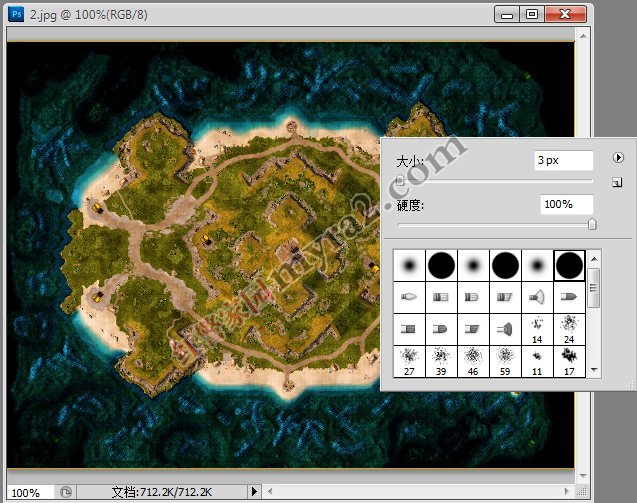Click the document size text 文档:712.2K/712.2K
The height and width of the screenshot is (503, 637).
(x=162, y=492)
